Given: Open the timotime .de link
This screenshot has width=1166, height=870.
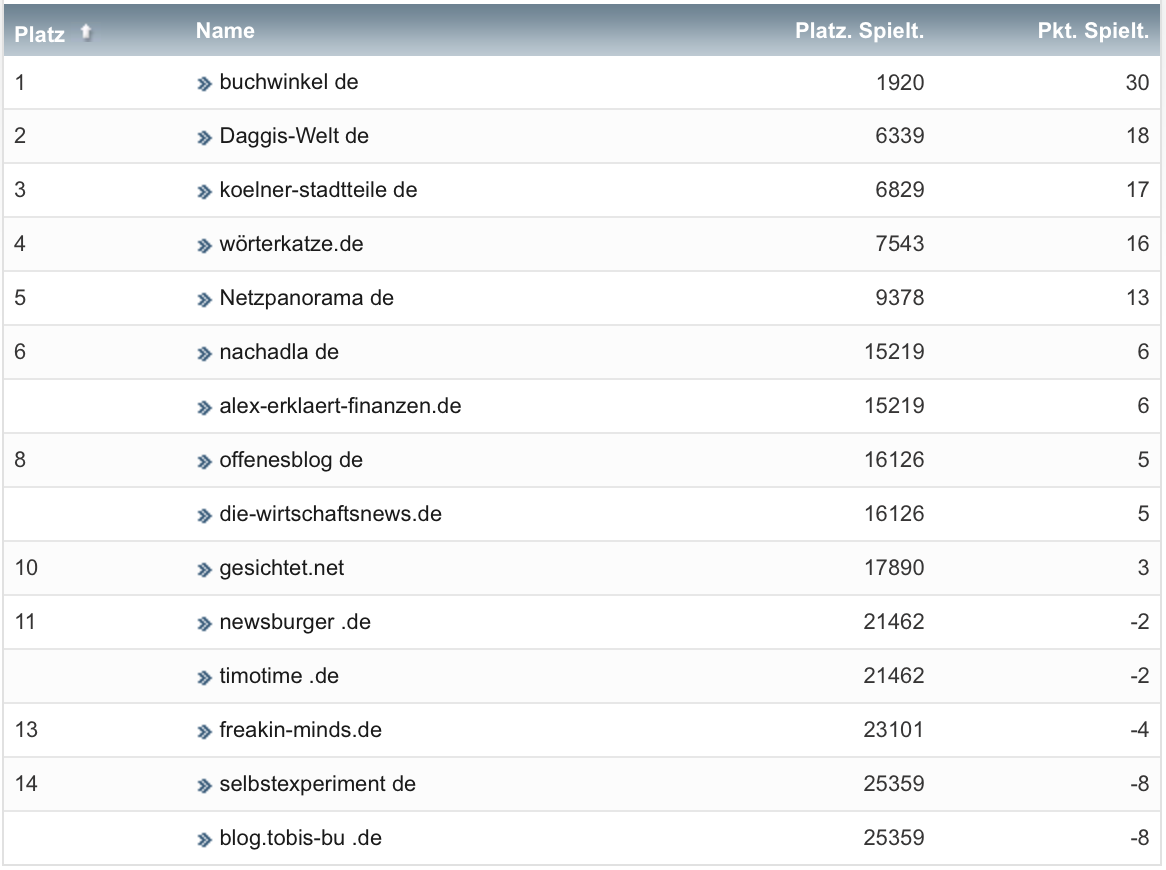Looking at the screenshot, I should 279,676.
